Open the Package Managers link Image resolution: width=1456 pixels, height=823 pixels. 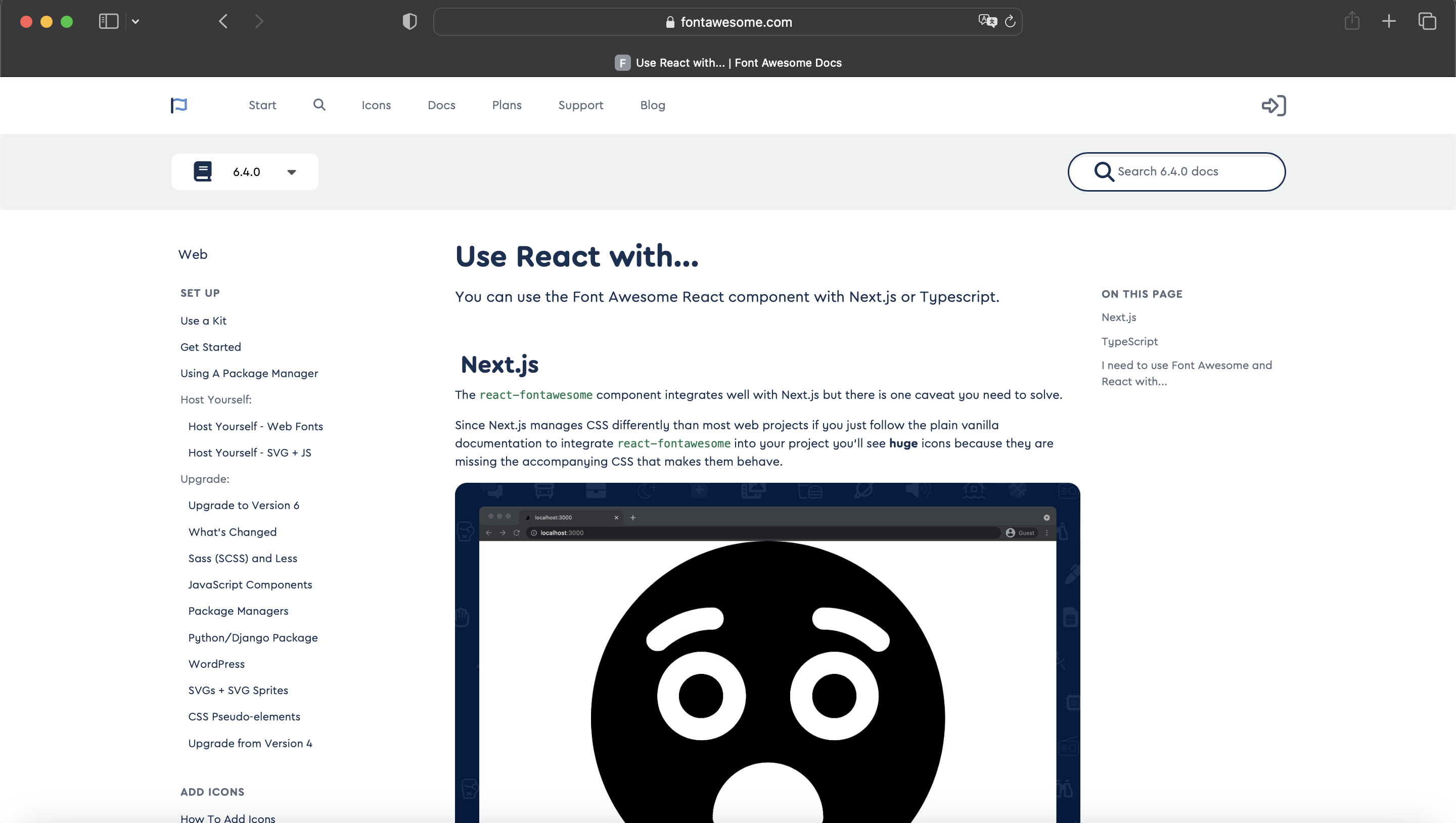tap(238, 611)
